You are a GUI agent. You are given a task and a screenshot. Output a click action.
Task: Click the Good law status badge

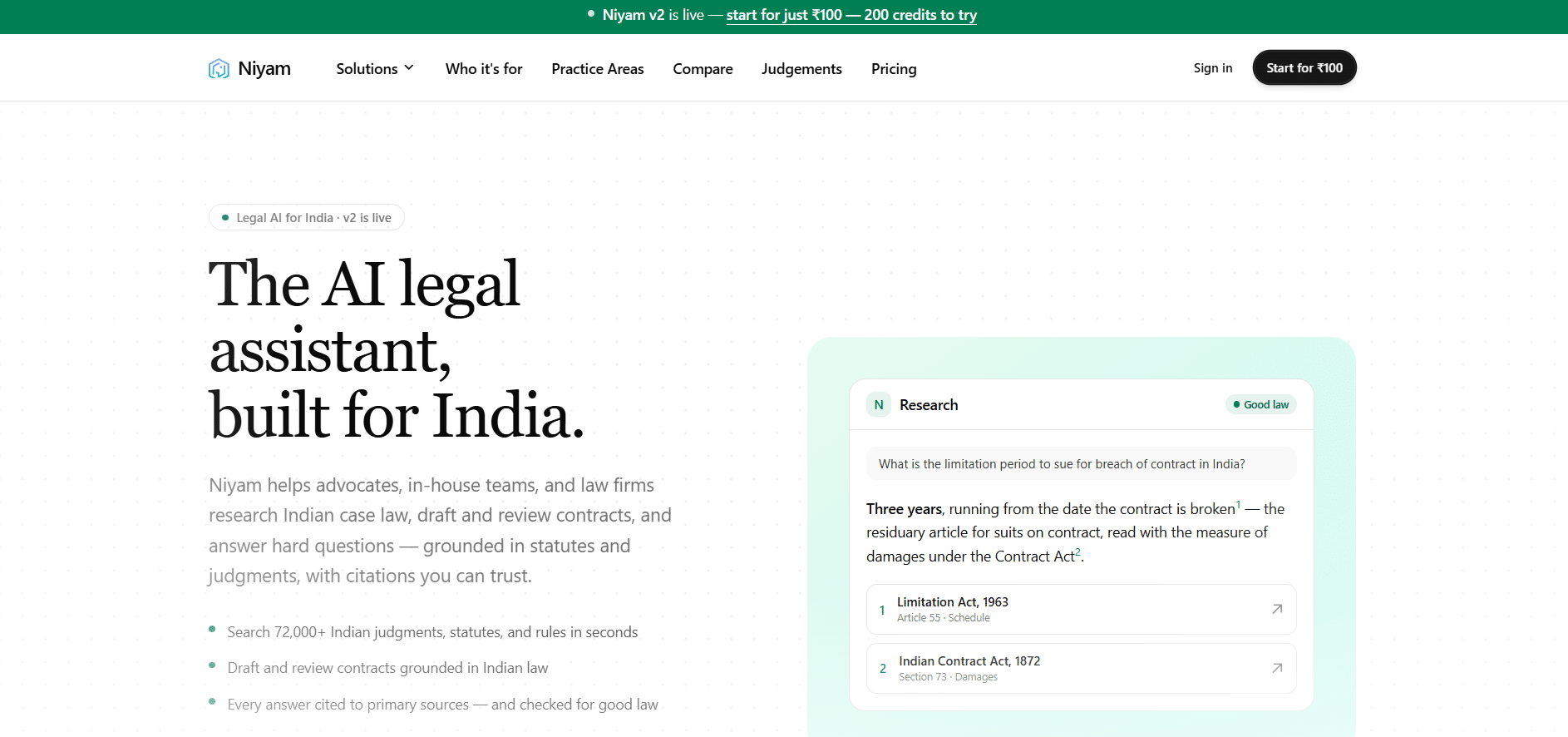click(x=1261, y=404)
